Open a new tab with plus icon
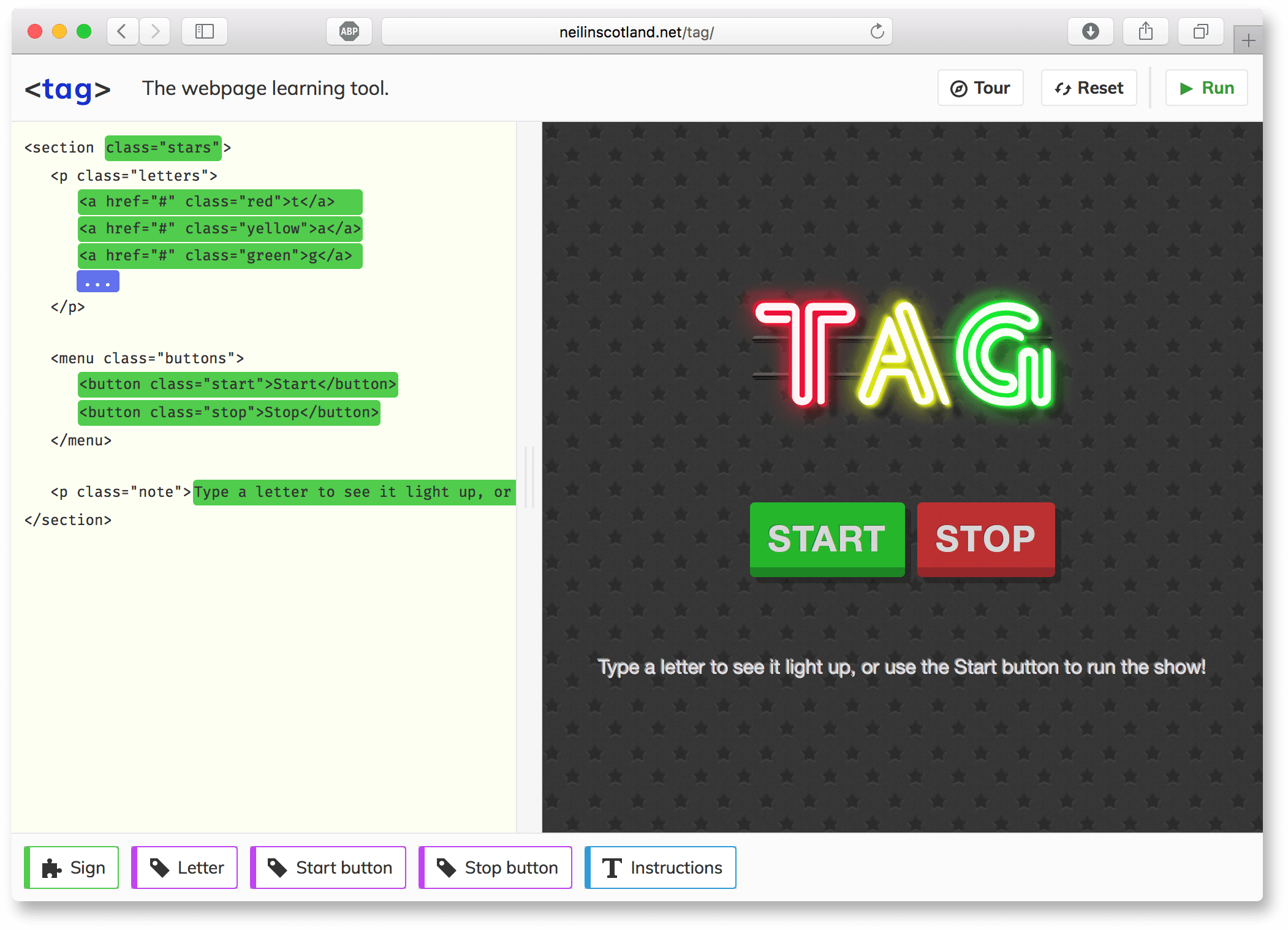The image size is (1288, 930). click(x=1248, y=41)
